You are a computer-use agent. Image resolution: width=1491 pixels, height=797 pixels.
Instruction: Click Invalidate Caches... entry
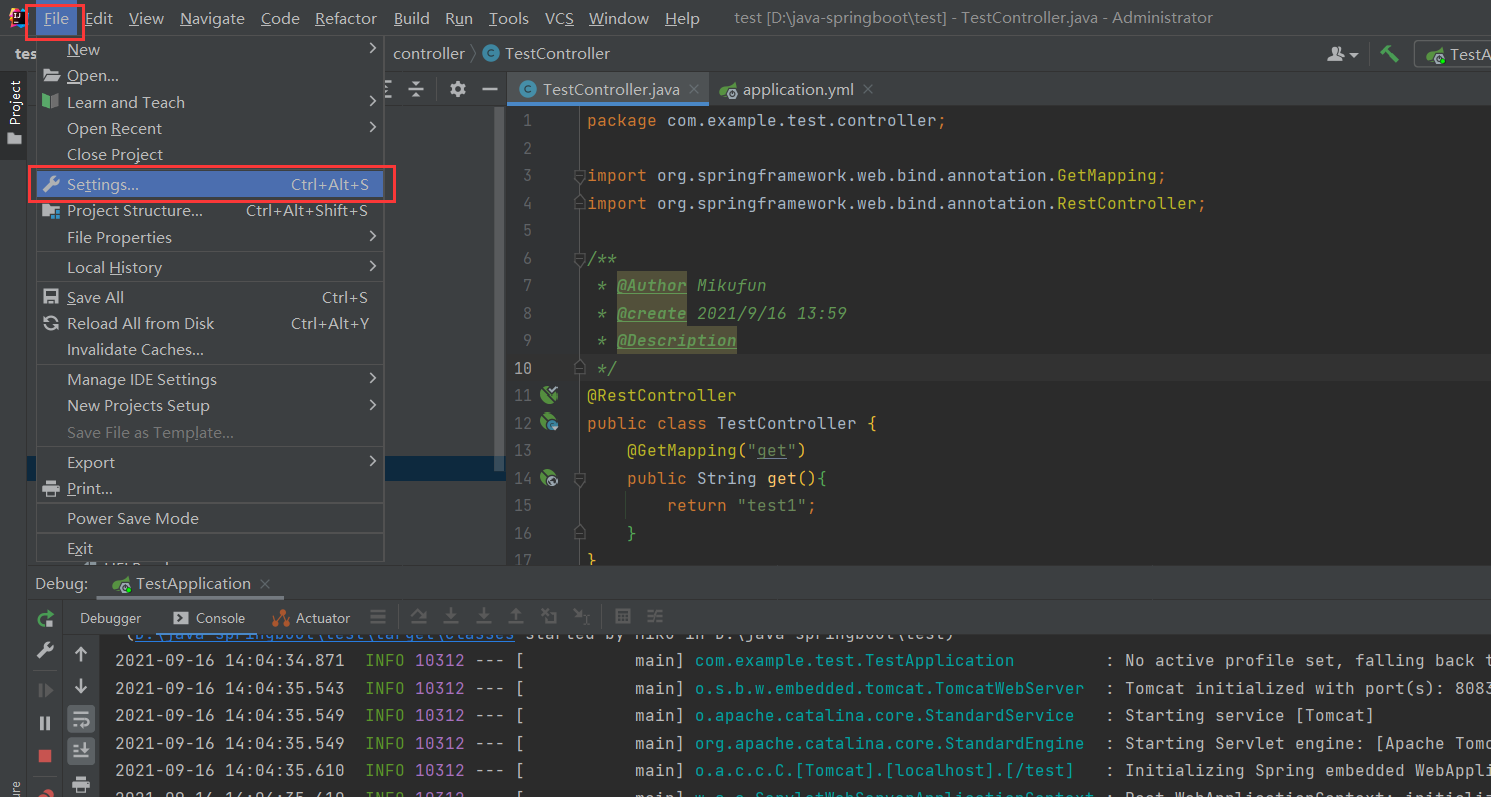coord(210,350)
